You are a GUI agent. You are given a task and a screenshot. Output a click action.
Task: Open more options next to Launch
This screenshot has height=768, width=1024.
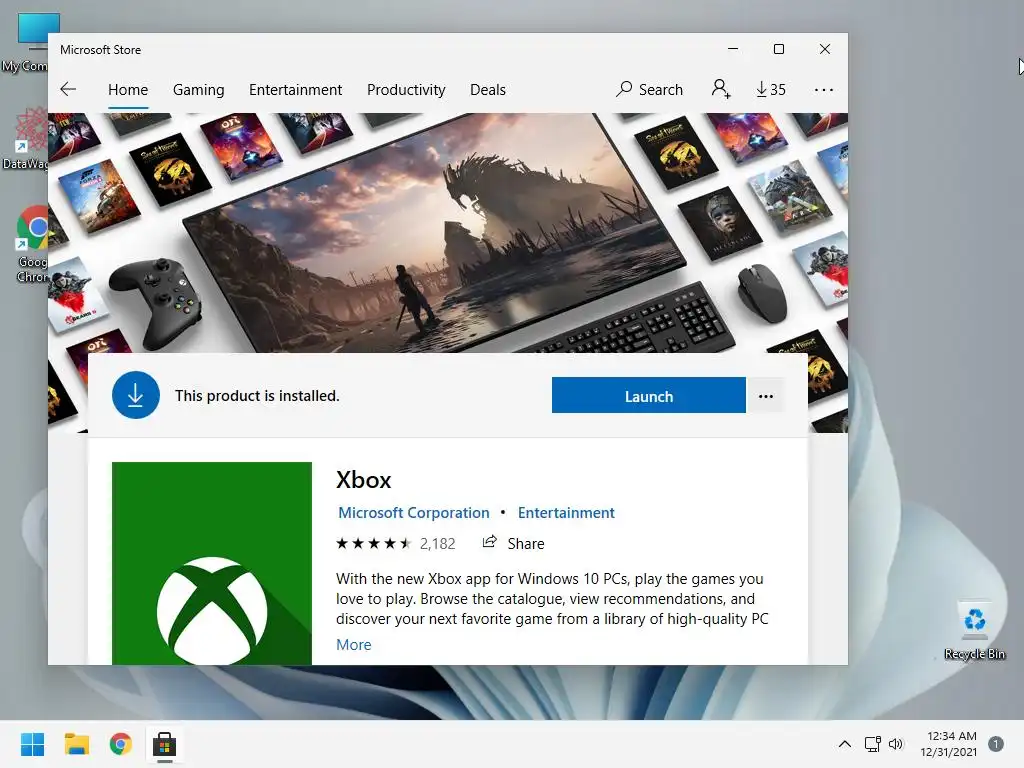coord(765,396)
